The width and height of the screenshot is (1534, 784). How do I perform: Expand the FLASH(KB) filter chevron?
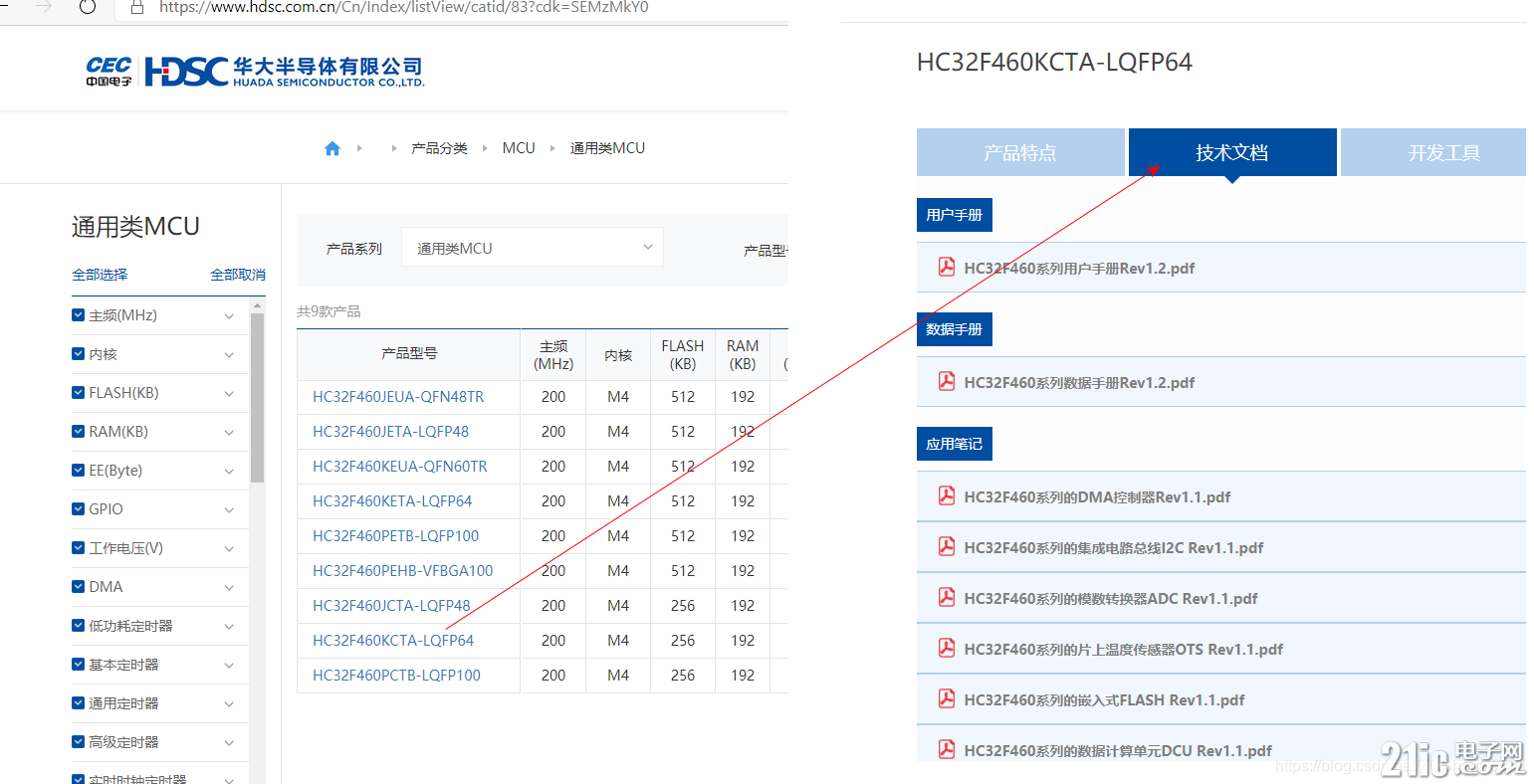tap(229, 394)
